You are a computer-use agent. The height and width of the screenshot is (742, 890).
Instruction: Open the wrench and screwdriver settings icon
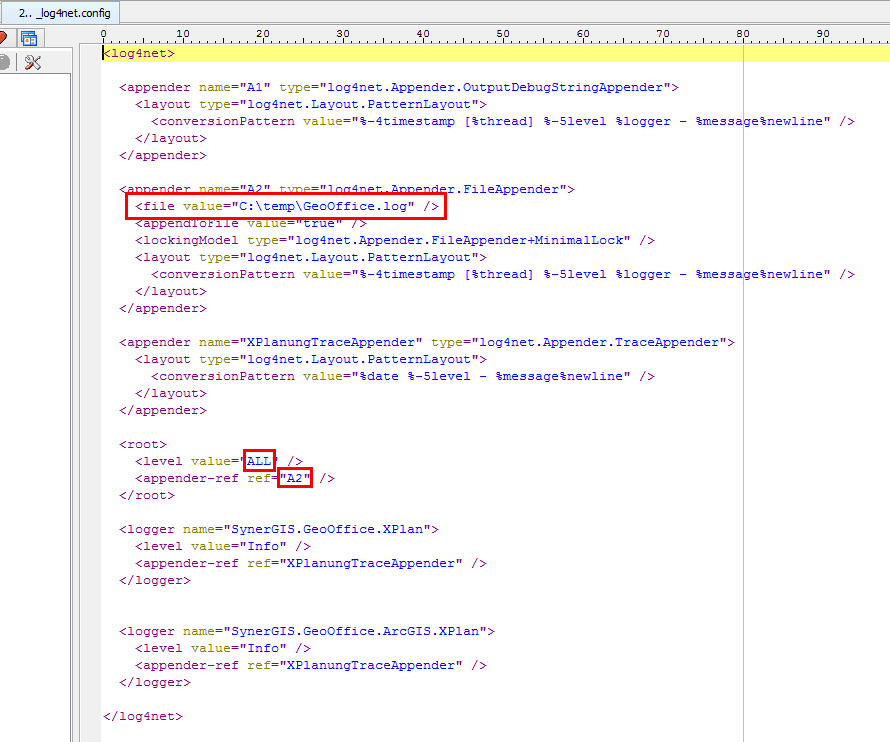[34, 62]
